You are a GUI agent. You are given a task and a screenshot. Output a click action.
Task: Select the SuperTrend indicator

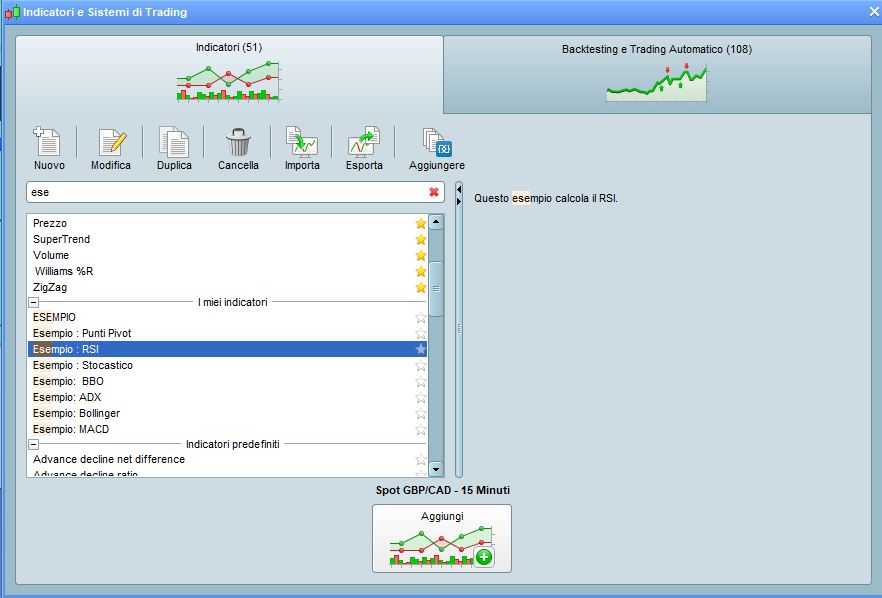[x=227, y=239]
